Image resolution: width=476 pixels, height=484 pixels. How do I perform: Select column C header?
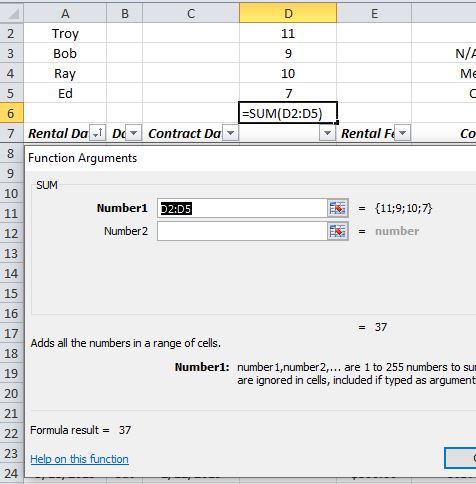pyautogui.click(x=191, y=13)
